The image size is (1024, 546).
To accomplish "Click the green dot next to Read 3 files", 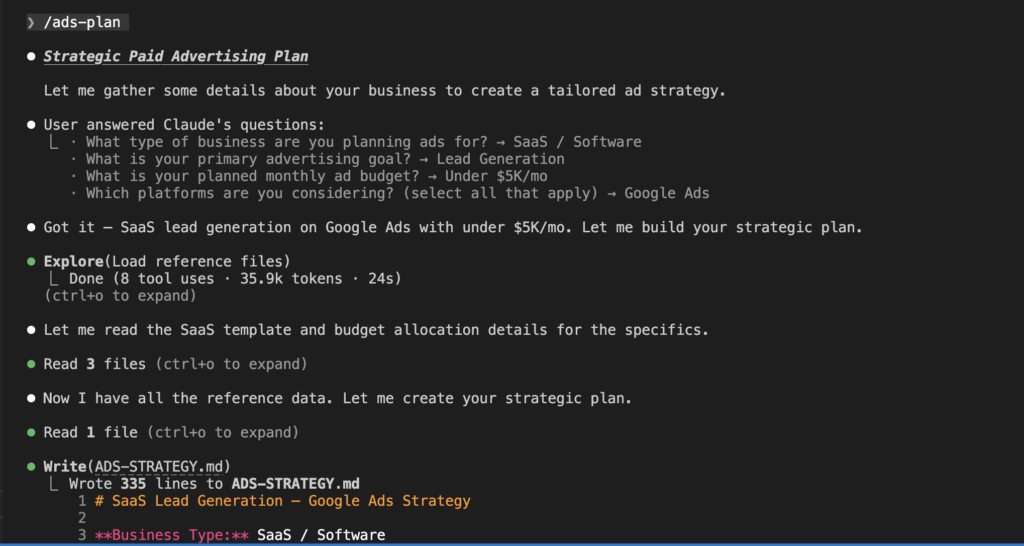I will tap(32, 364).
